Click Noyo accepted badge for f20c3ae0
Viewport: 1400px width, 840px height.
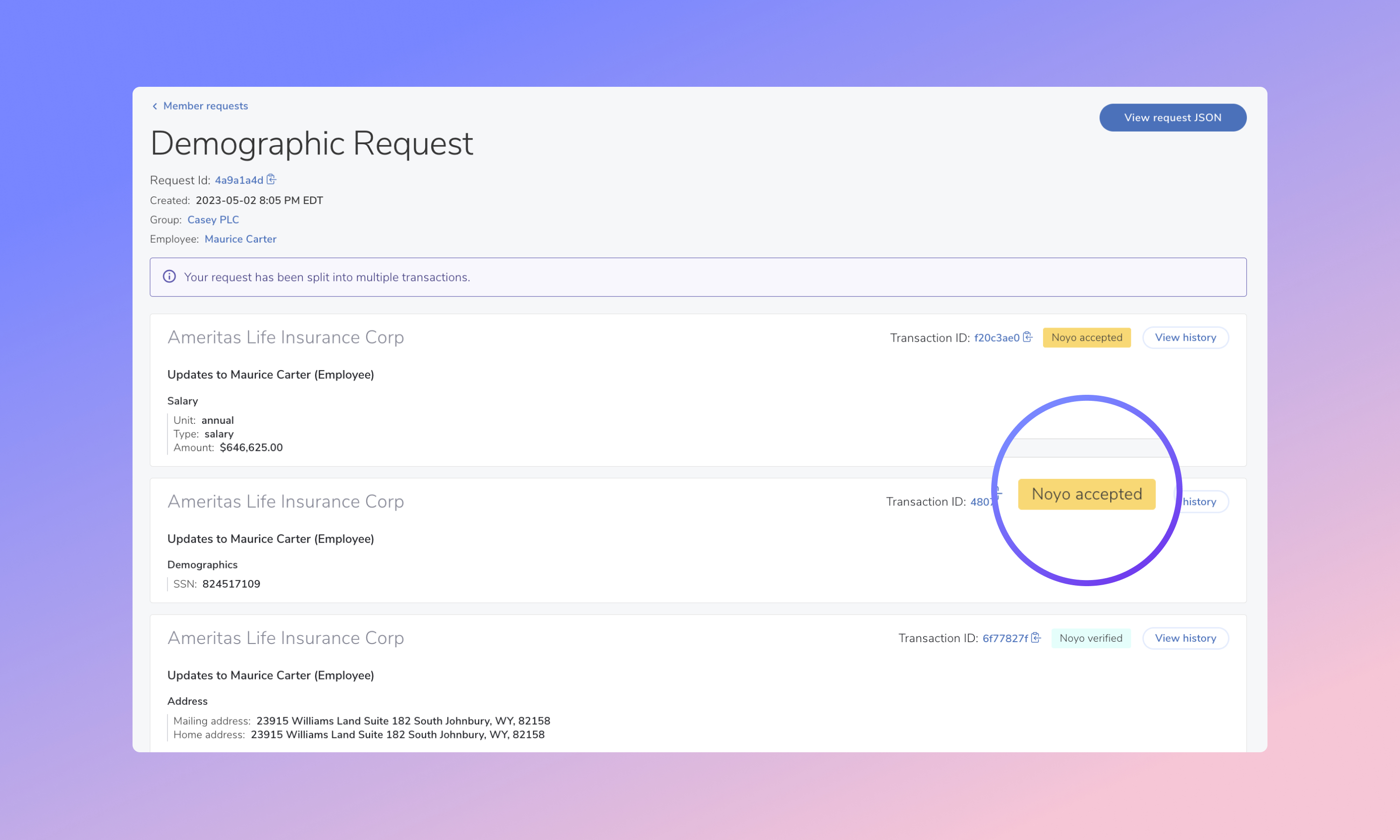[1086, 337]
